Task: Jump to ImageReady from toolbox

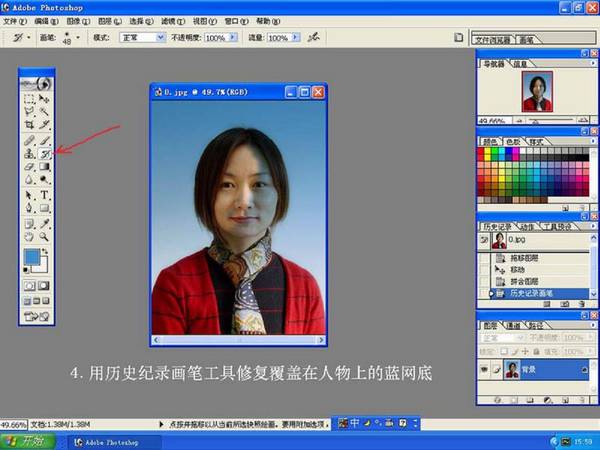Action: (x=37, y=316)
